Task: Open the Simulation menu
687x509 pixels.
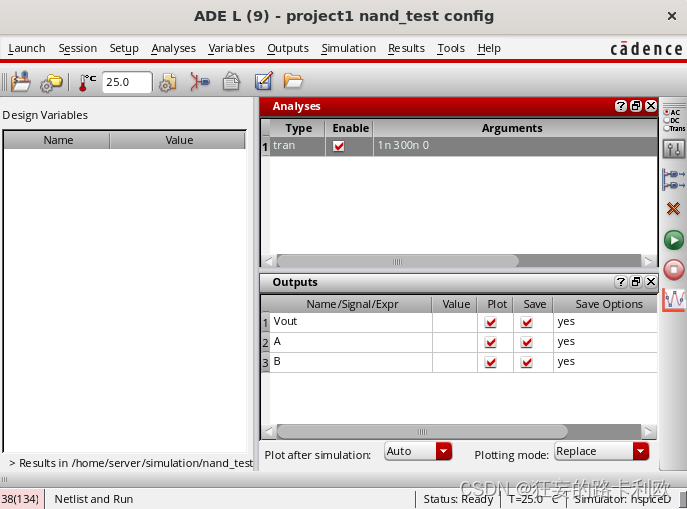Action: pyautogui.click(x=348, y=48)
